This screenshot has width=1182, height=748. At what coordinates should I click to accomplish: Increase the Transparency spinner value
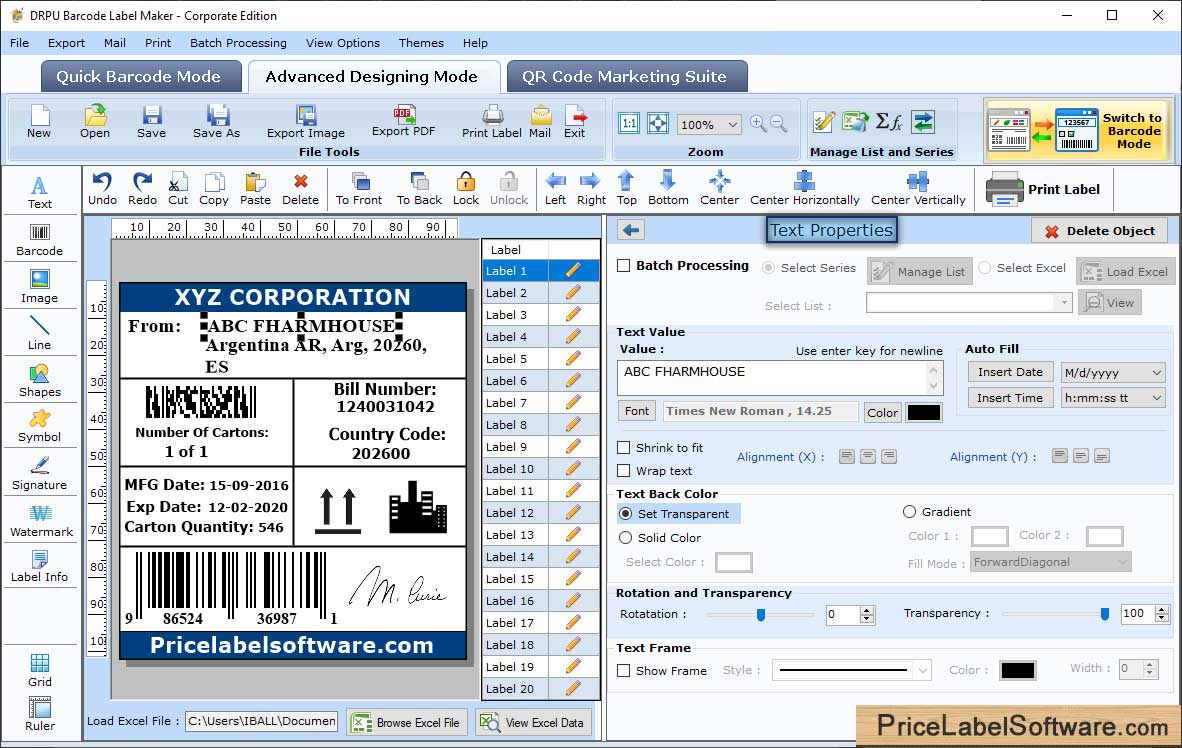pyautogui.click(x=1162, y=609)
